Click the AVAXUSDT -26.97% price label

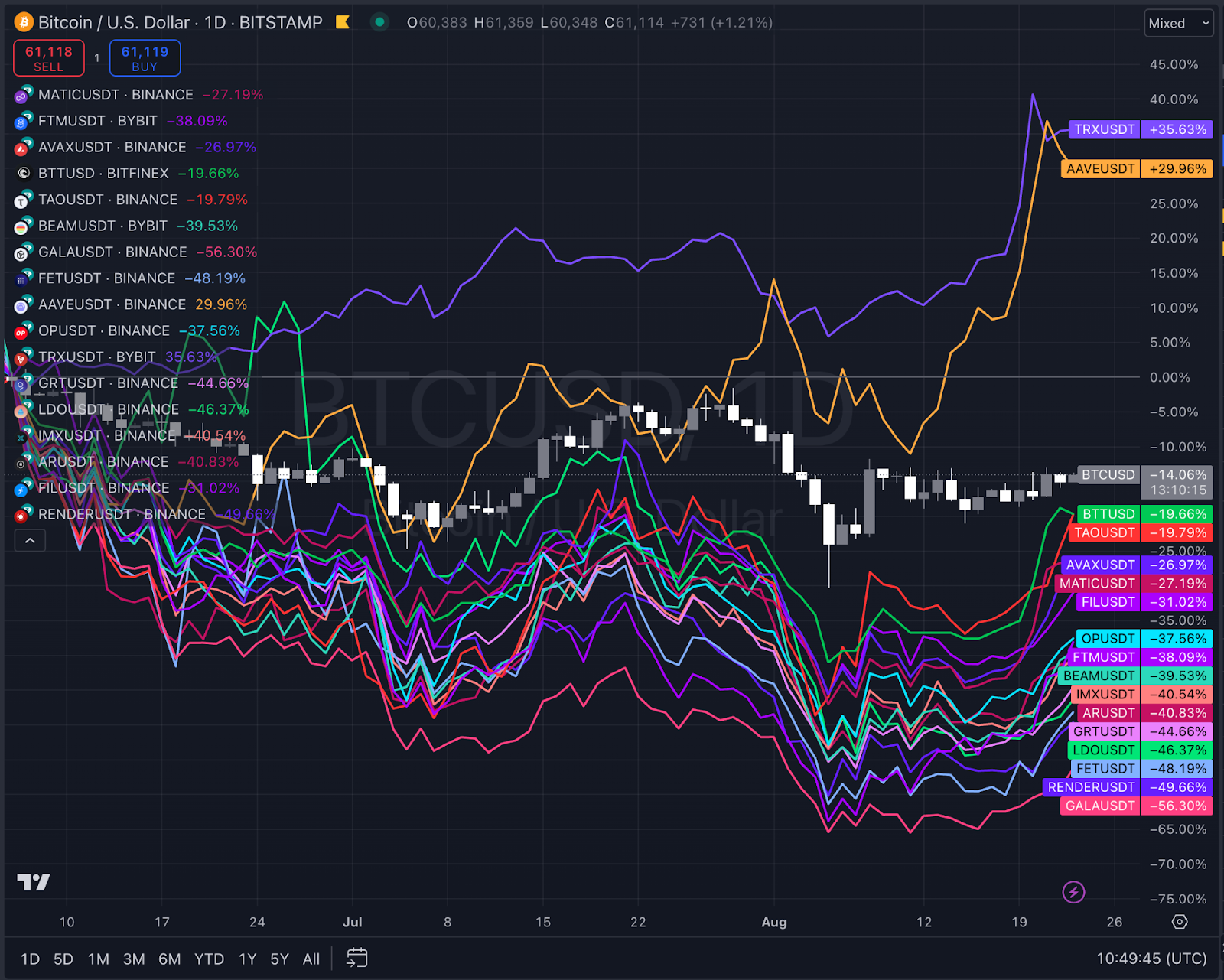[x=1138, y=565]
